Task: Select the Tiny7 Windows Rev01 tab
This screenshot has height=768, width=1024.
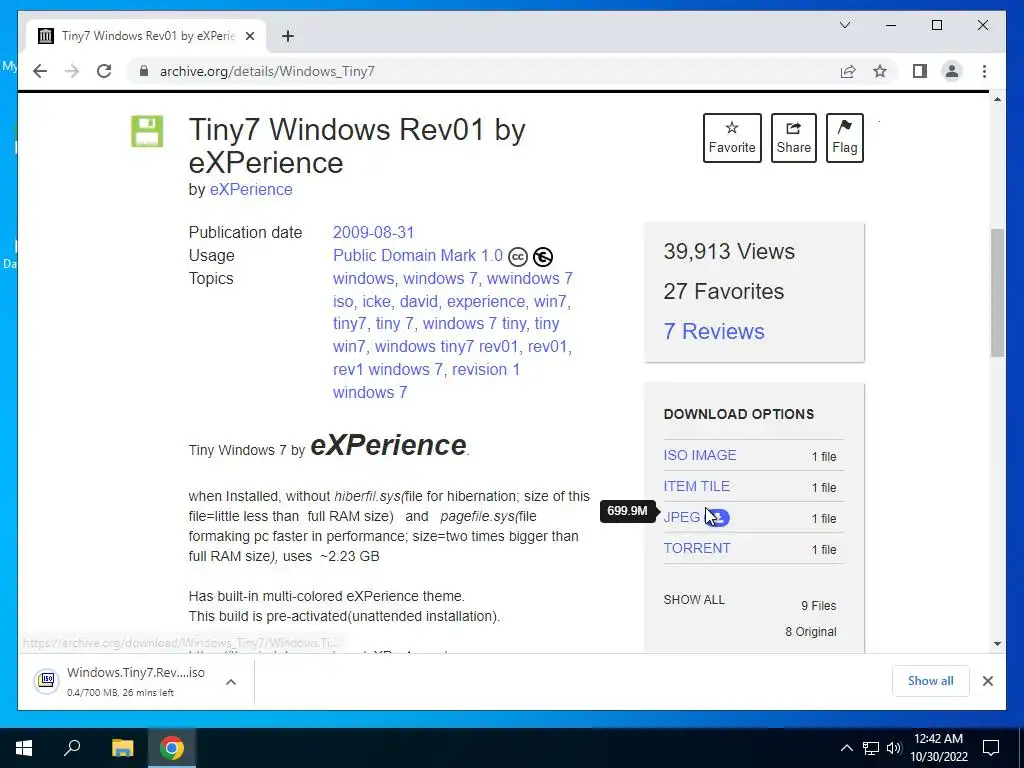Action: click(146, 36)
